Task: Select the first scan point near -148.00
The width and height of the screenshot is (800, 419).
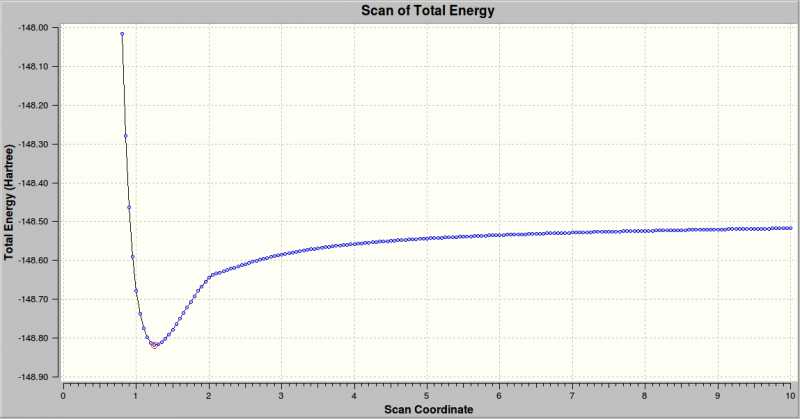Action: (122, 34)
